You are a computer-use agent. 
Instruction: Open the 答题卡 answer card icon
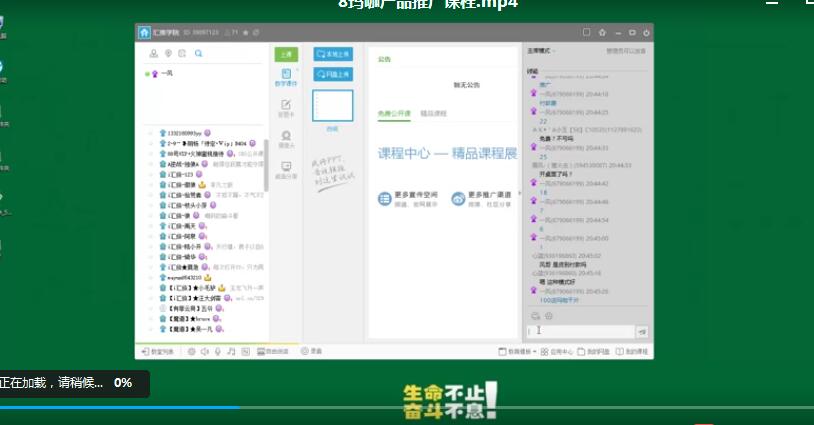[286, 108]
